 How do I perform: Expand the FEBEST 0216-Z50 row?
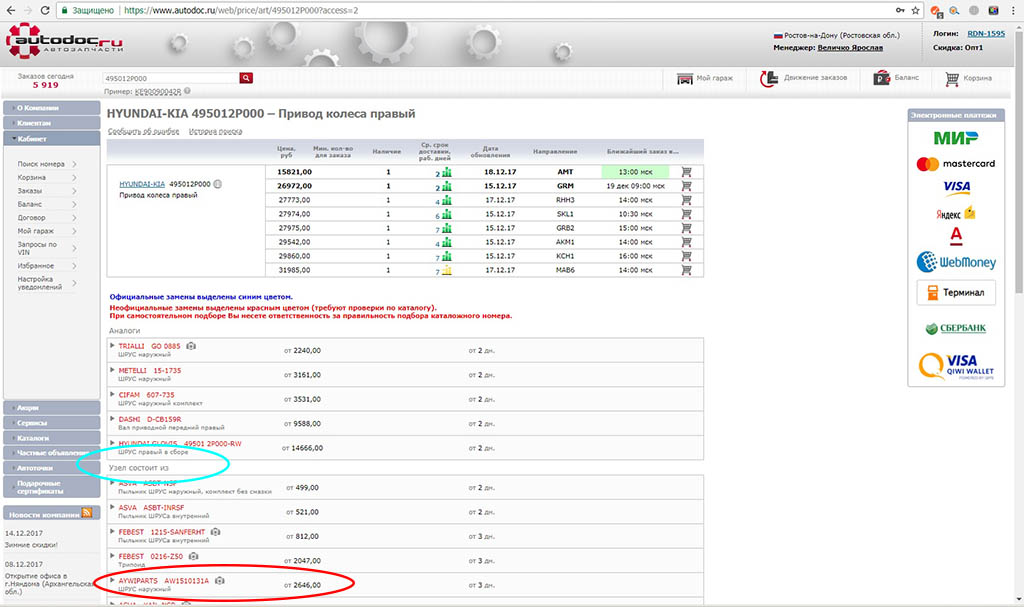click(x=113, y=556)
